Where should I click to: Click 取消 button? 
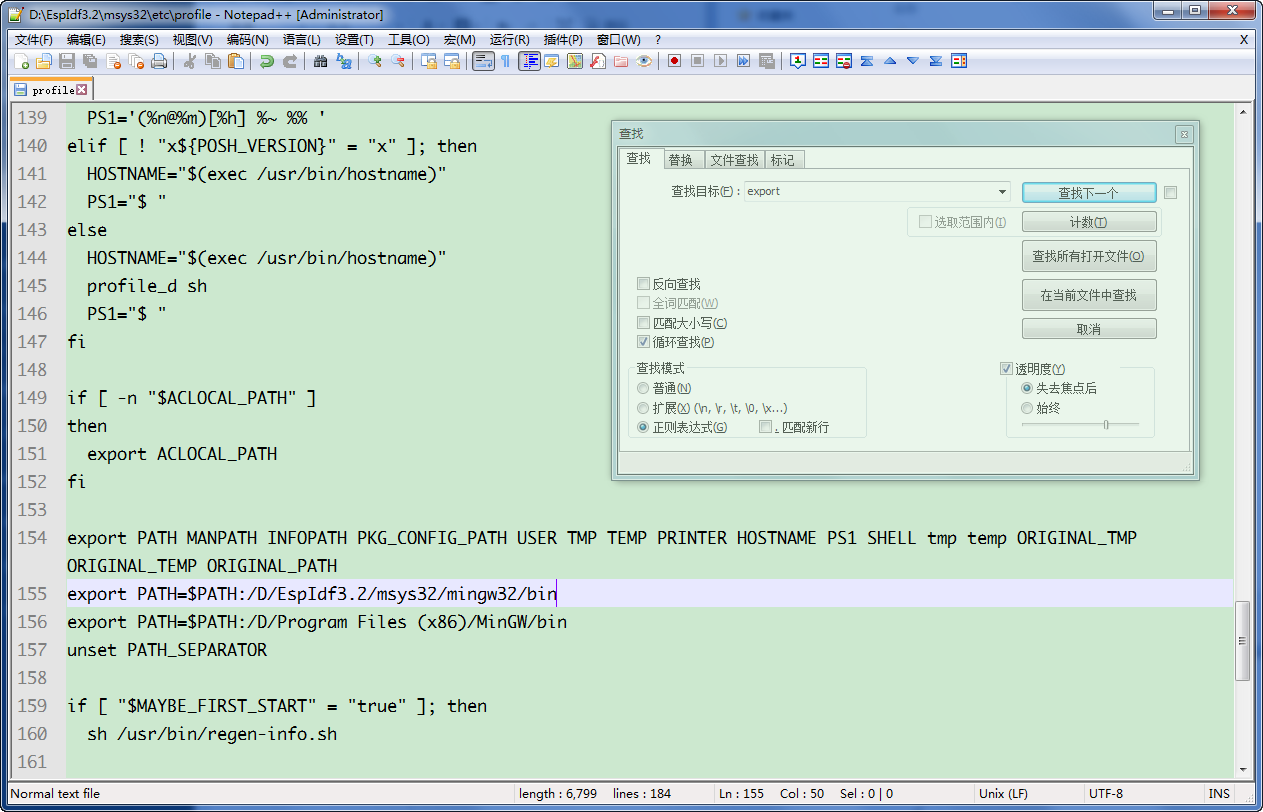click(x=1089, y=329)
